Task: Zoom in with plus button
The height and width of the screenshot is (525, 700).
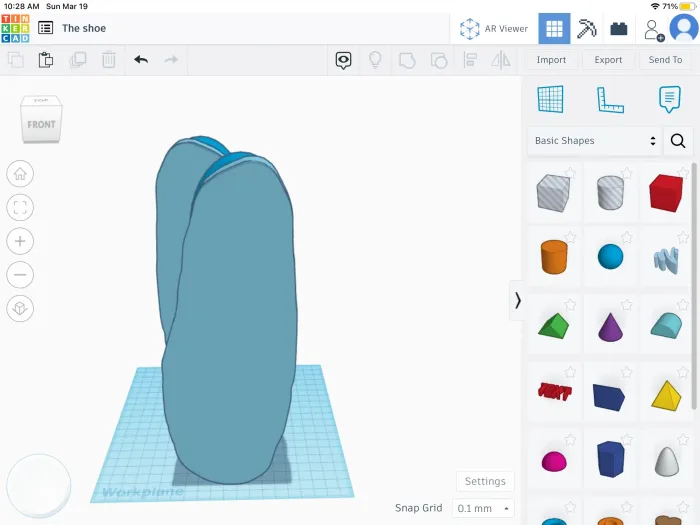Action: 20,241
